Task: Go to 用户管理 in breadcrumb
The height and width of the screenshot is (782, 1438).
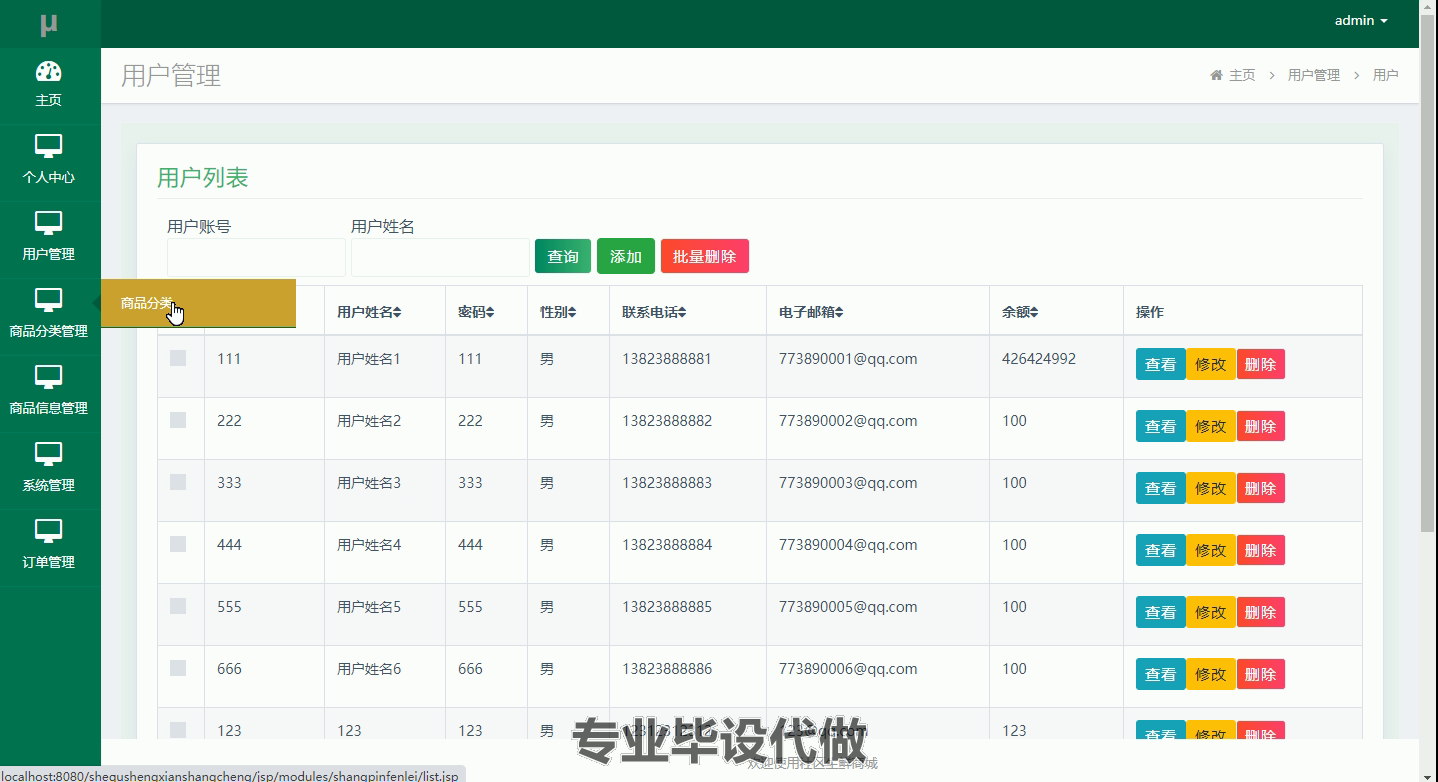Action: (x=1313, y=75)
